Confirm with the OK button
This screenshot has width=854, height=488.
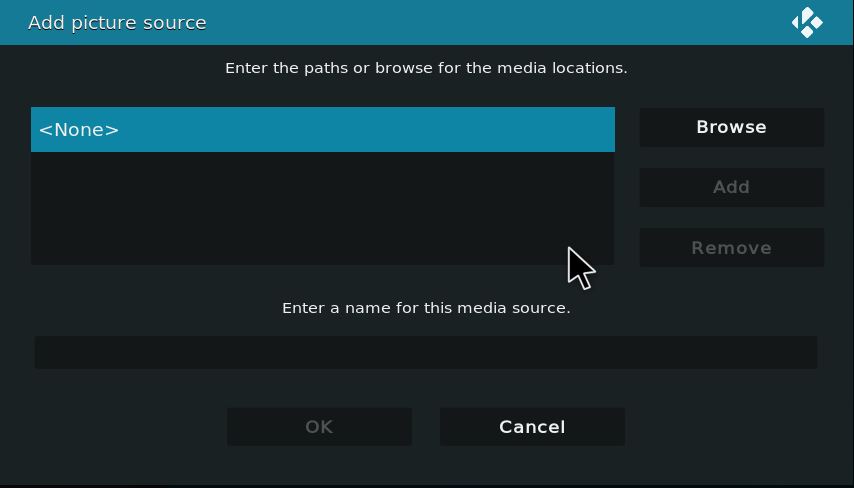coord(320,427)
